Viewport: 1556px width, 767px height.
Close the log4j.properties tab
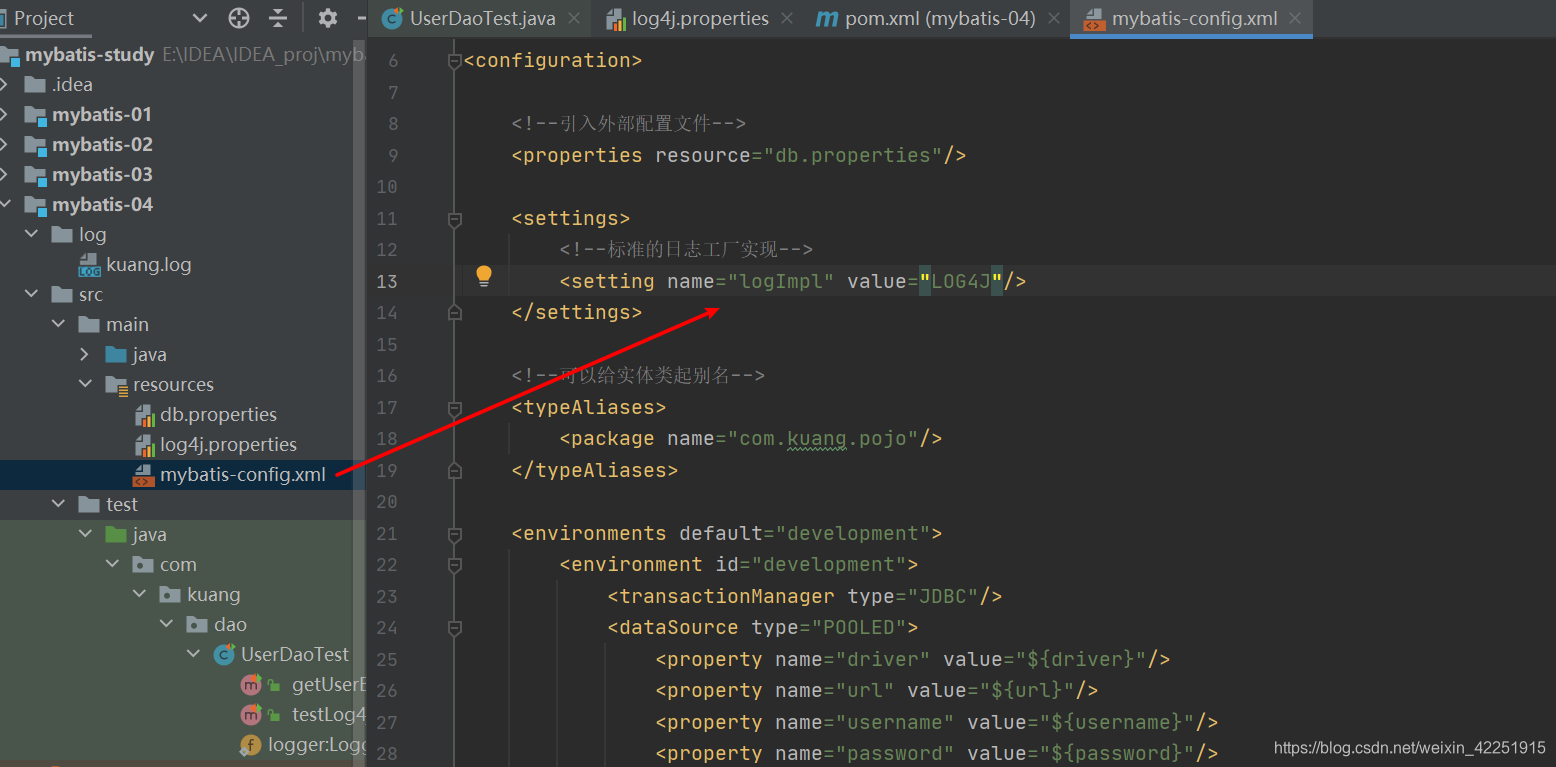tap(787, 18)
